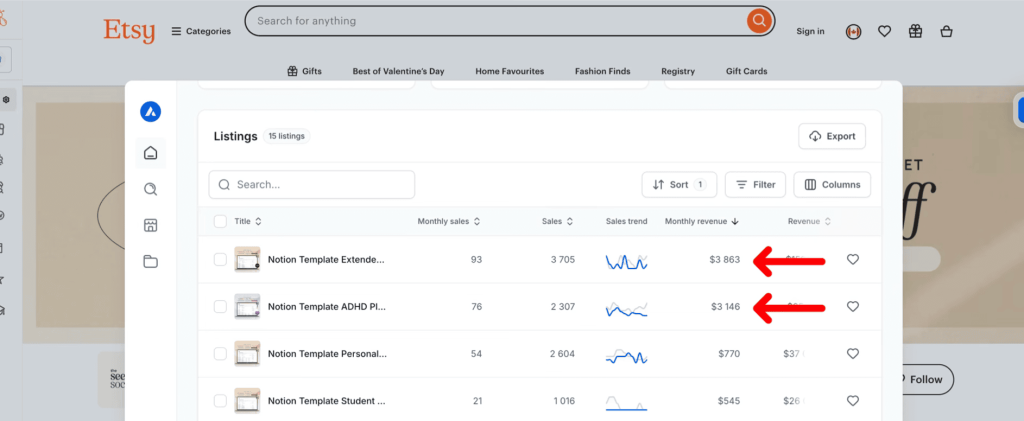Open the Filter button
Image resolution: width=1024 pixels, height=421 pixels.
click(x=756, y=185)
